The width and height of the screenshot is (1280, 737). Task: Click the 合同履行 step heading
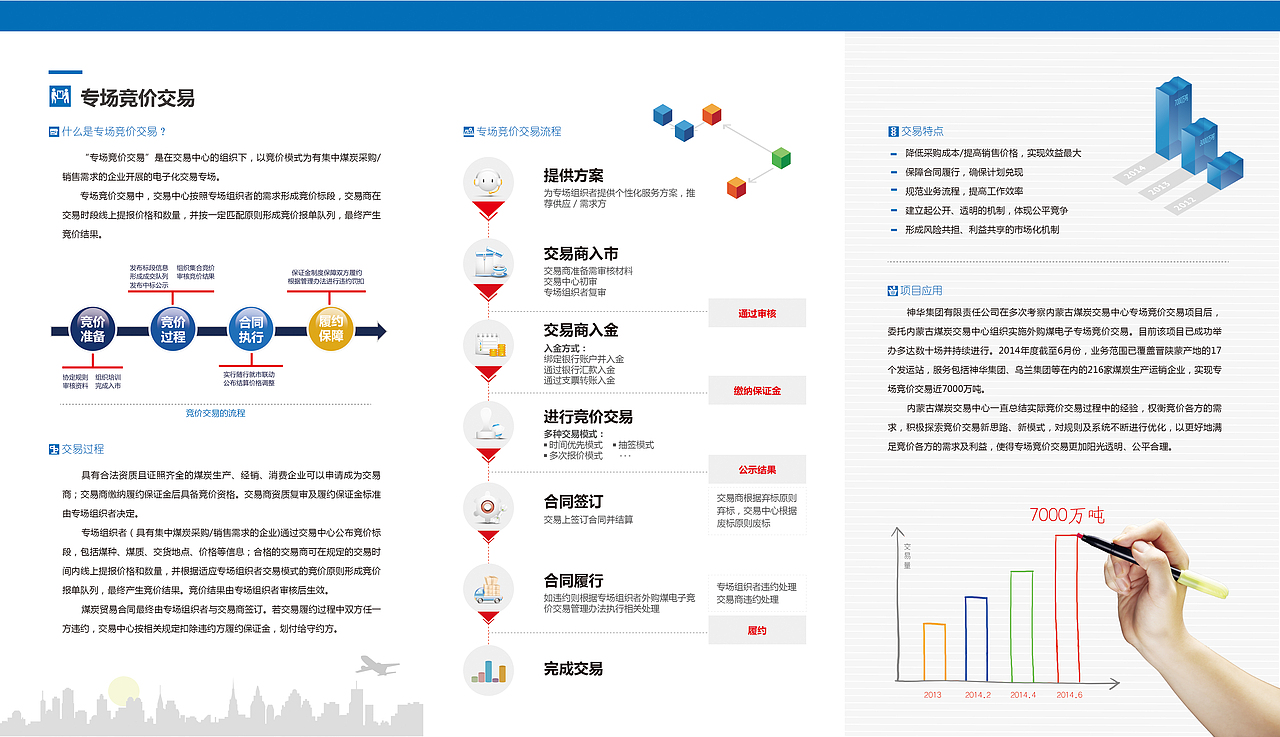(x=573, y=581)
